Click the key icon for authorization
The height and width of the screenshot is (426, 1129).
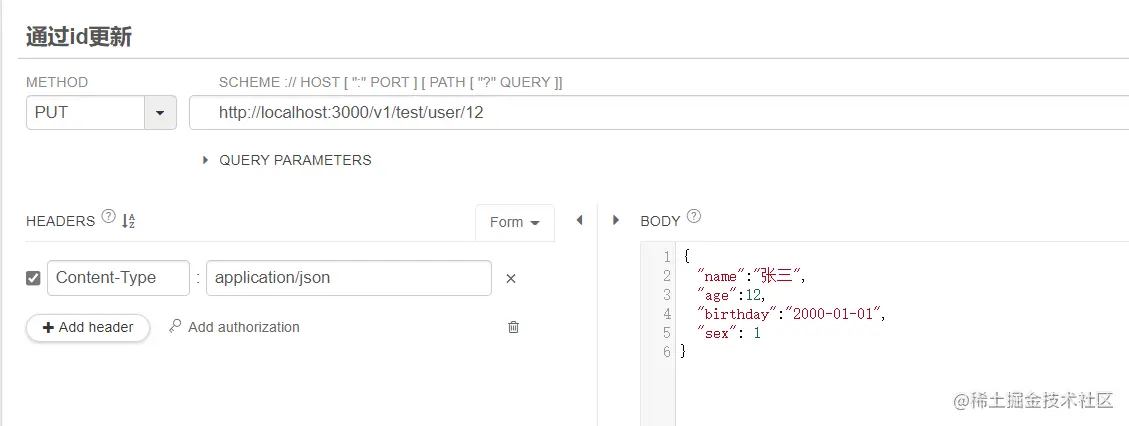coord(175,327)
